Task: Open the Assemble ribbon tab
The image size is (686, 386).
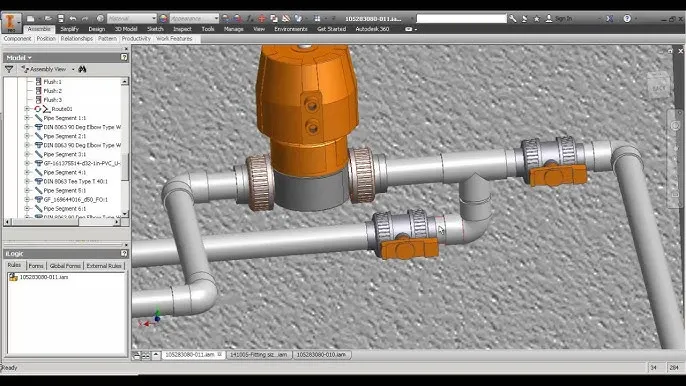Action: [39, 29]
